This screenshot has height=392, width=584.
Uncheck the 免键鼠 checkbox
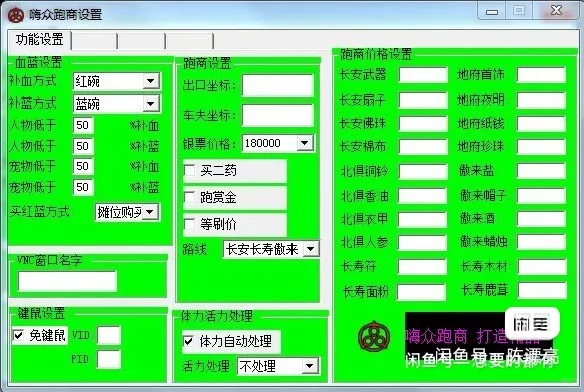tap(18, 335)
